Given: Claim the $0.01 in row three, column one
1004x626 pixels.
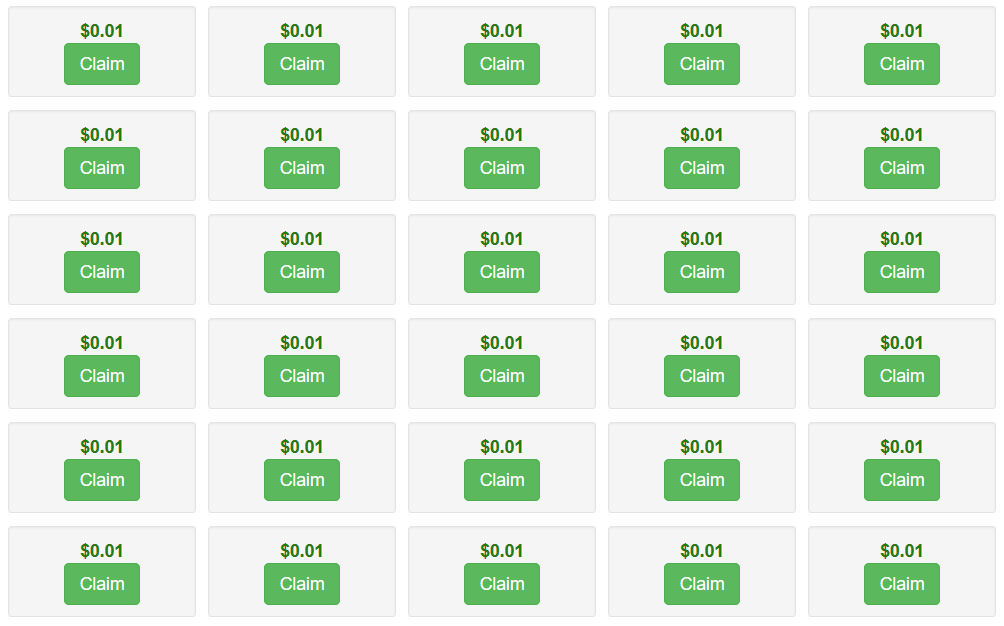Looking at the screenshot, I should [102, 272].
